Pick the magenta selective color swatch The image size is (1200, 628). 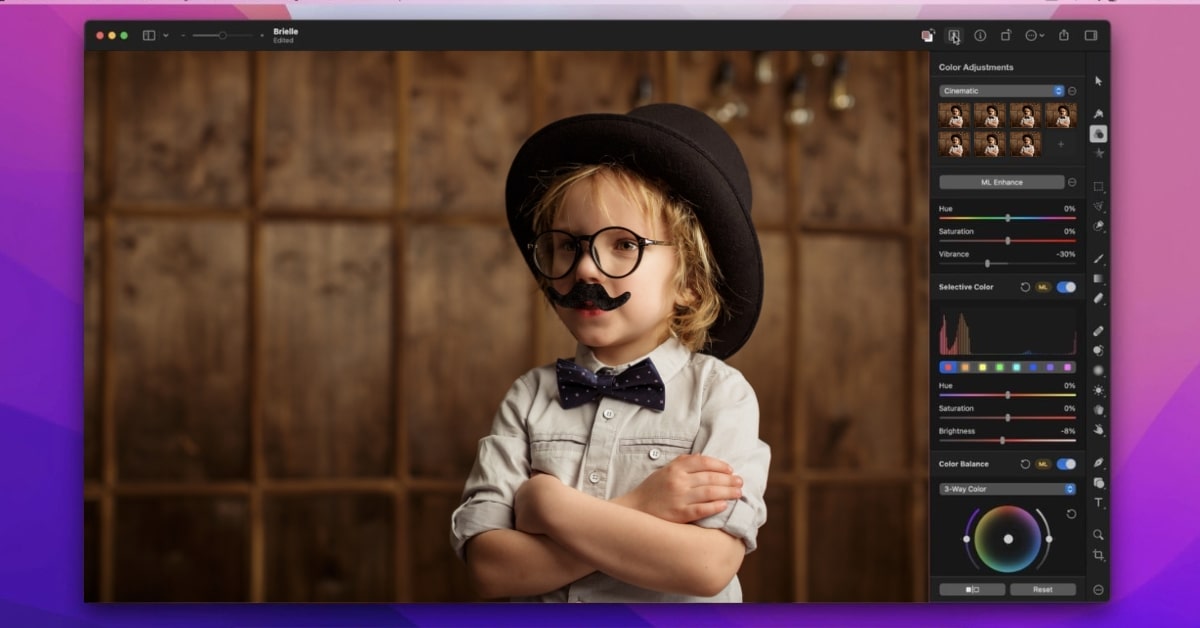click(1068, 367)
